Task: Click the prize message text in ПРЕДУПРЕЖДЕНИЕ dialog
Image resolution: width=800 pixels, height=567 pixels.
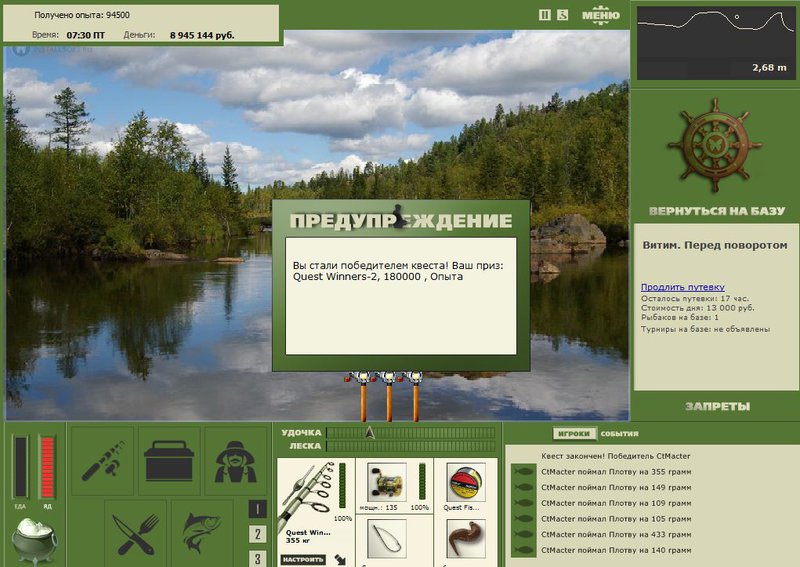Action: [398, 271]
